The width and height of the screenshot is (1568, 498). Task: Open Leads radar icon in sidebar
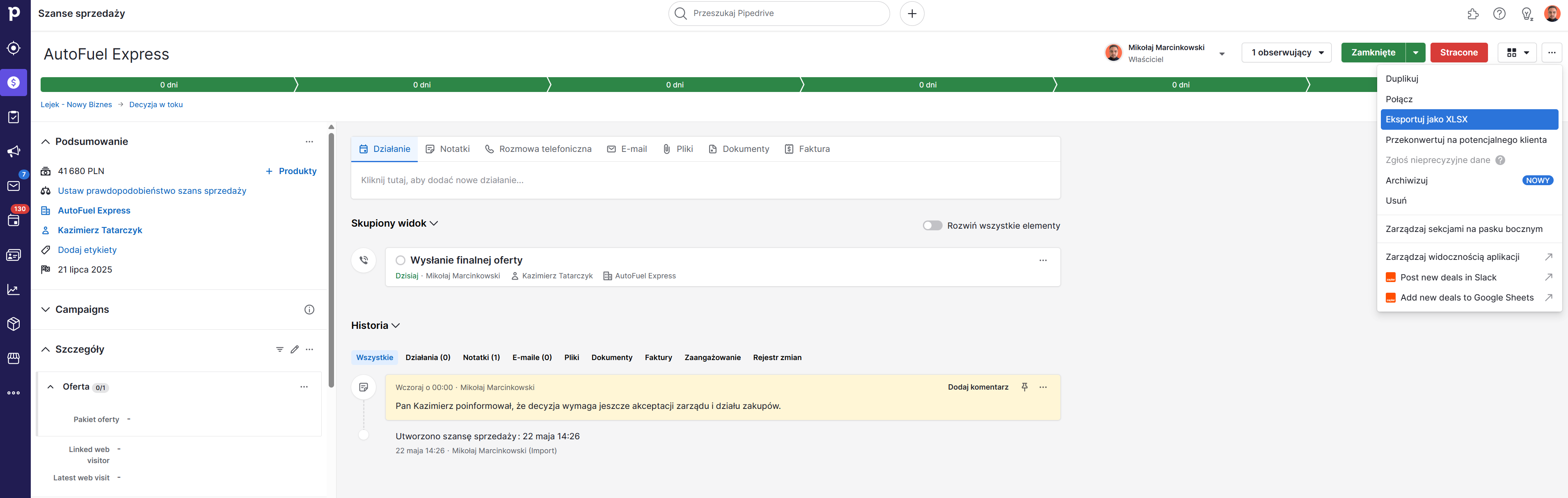[14, 48]
